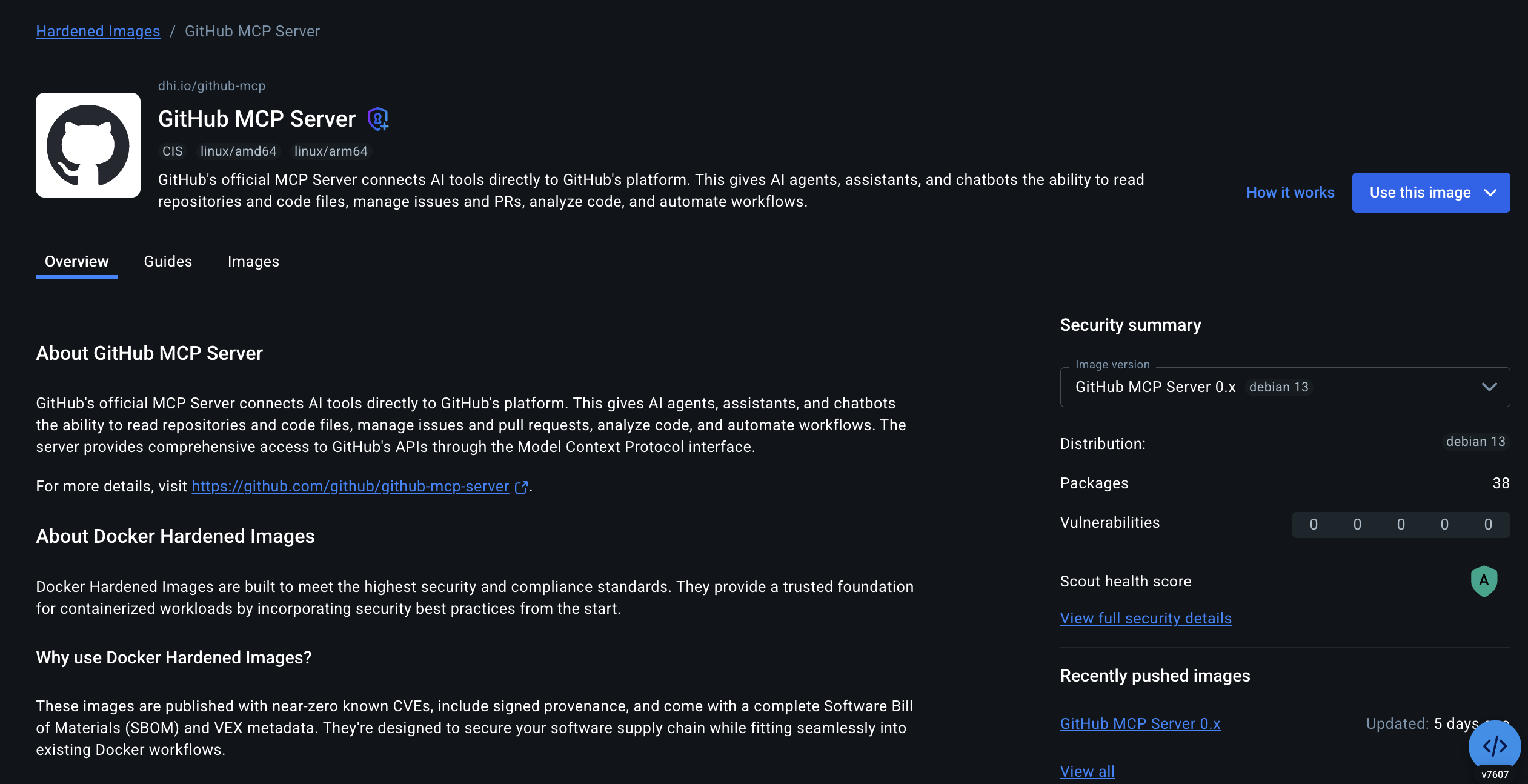Click the Image version chevron arrow
This screenshot has height=784, width=1528.
pyautogui.click(x=1489, y=387)
